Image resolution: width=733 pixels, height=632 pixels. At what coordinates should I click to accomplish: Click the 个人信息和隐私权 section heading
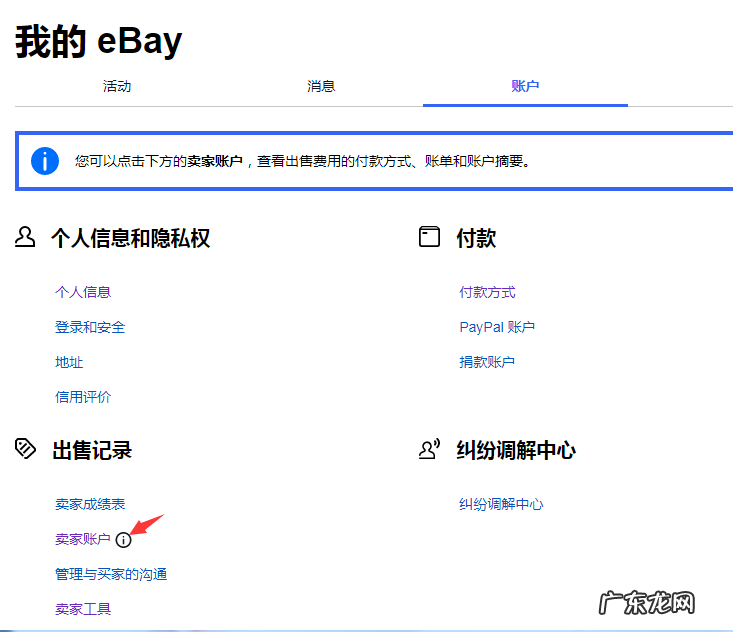(130, 238)
